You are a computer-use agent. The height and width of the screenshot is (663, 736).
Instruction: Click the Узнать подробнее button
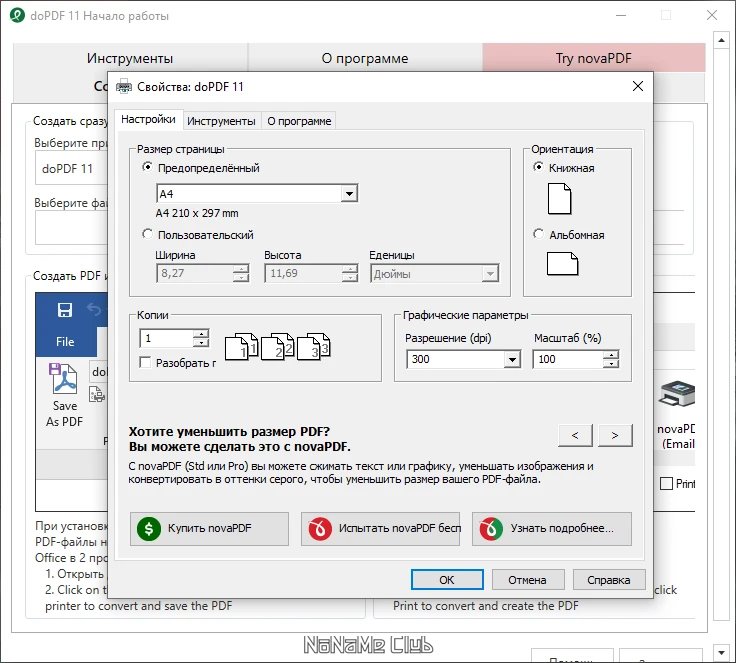tap(552, 529)
